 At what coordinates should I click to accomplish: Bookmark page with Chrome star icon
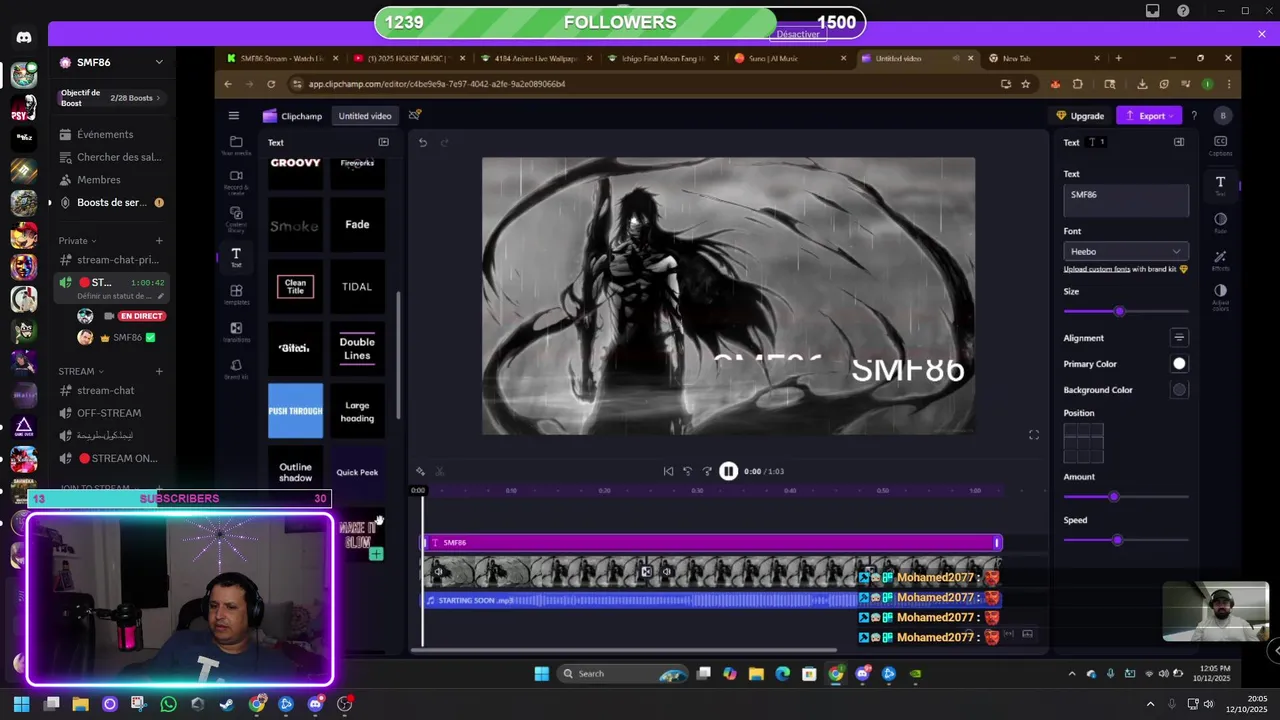(1025, 84)
